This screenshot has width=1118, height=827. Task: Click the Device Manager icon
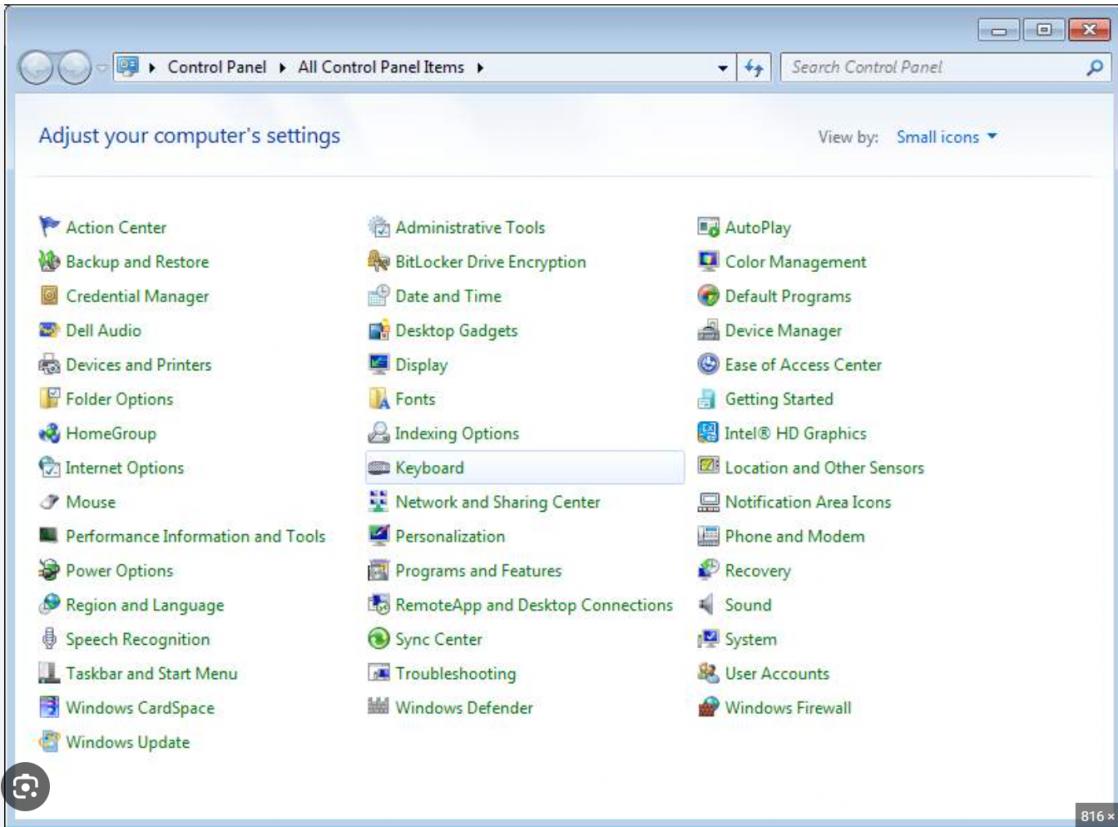click(708, 330)
